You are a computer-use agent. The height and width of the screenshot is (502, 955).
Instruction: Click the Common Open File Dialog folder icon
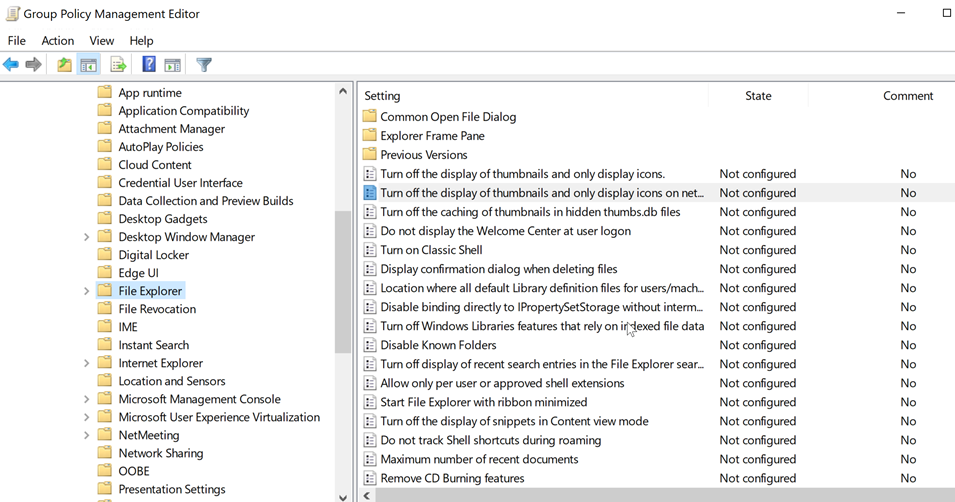coord(369,116)
